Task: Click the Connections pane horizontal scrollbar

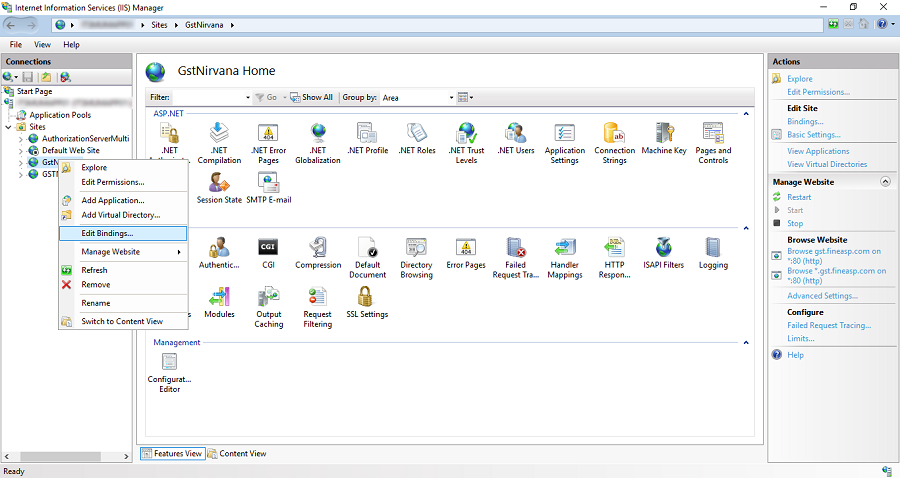Action: pos(66,457)
